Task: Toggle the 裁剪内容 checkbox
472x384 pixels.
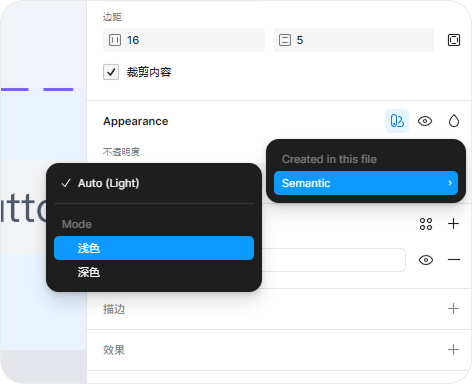Action: [x=111, y=72]
